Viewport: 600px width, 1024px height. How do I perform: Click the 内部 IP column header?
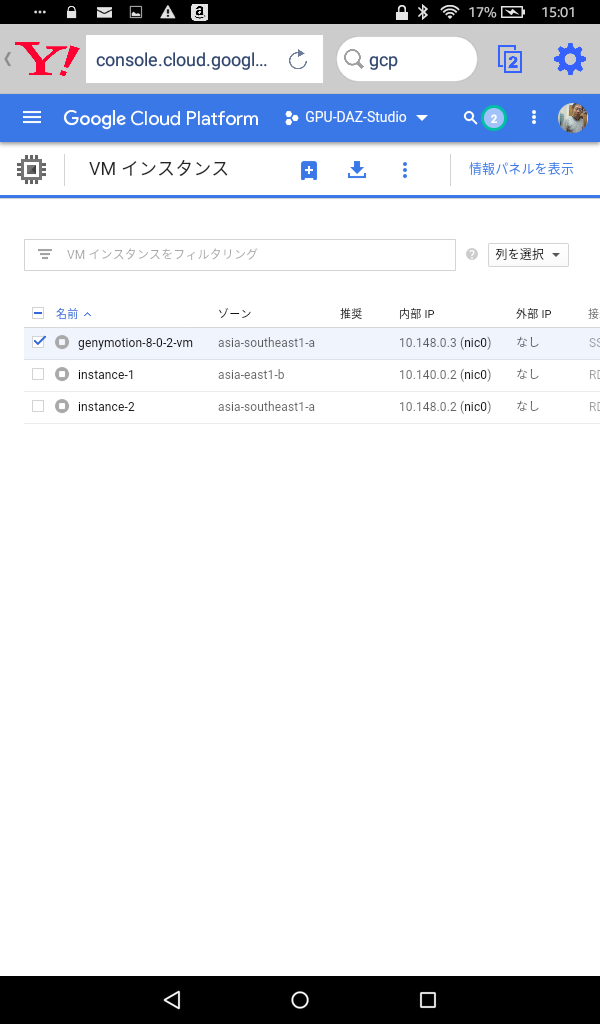point(417,314)
